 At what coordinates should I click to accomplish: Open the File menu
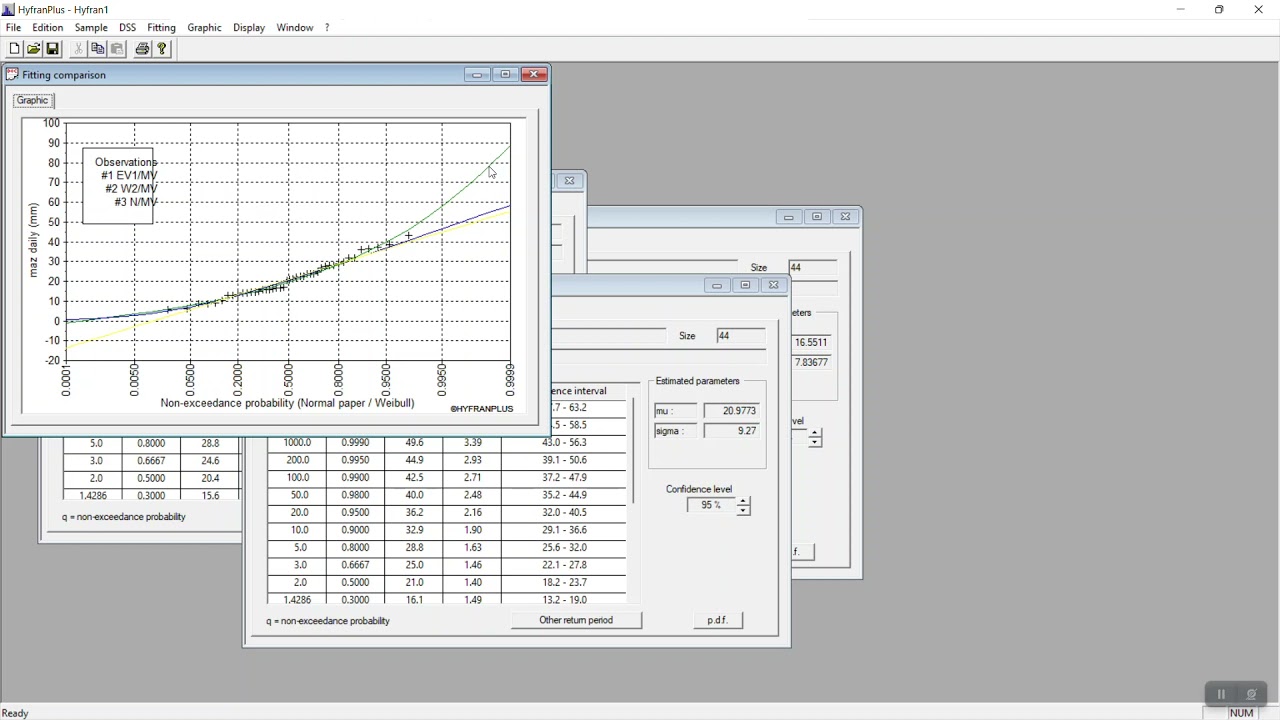coord(13,28)
